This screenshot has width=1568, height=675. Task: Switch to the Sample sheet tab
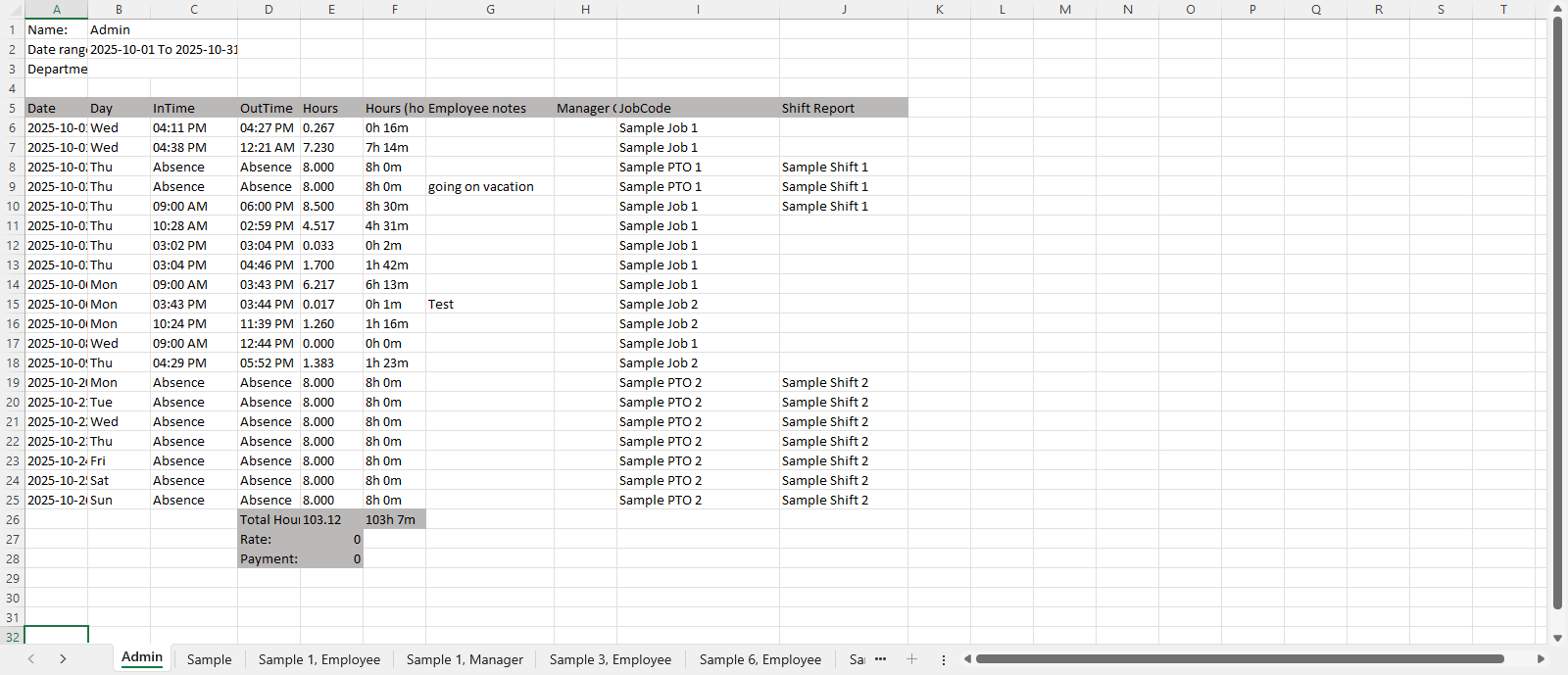(x=209, y=659)
